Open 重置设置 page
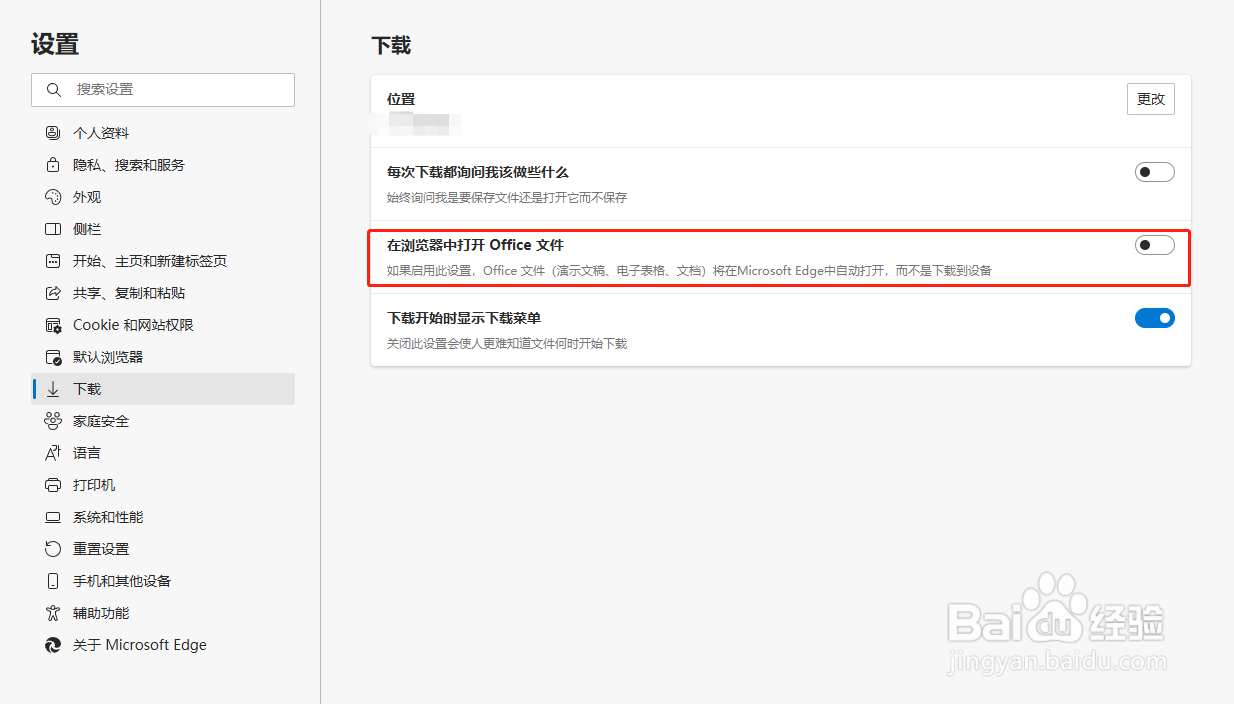This screenshot has width=1234, height=704. pyautogui.click(x=163, y=549)
